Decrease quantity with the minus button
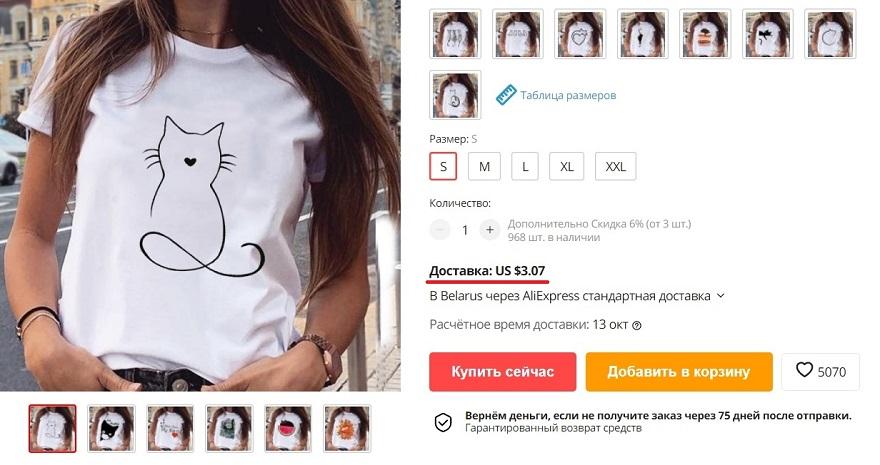Viewport: 880px width, 465px height. tap(440, 230)
